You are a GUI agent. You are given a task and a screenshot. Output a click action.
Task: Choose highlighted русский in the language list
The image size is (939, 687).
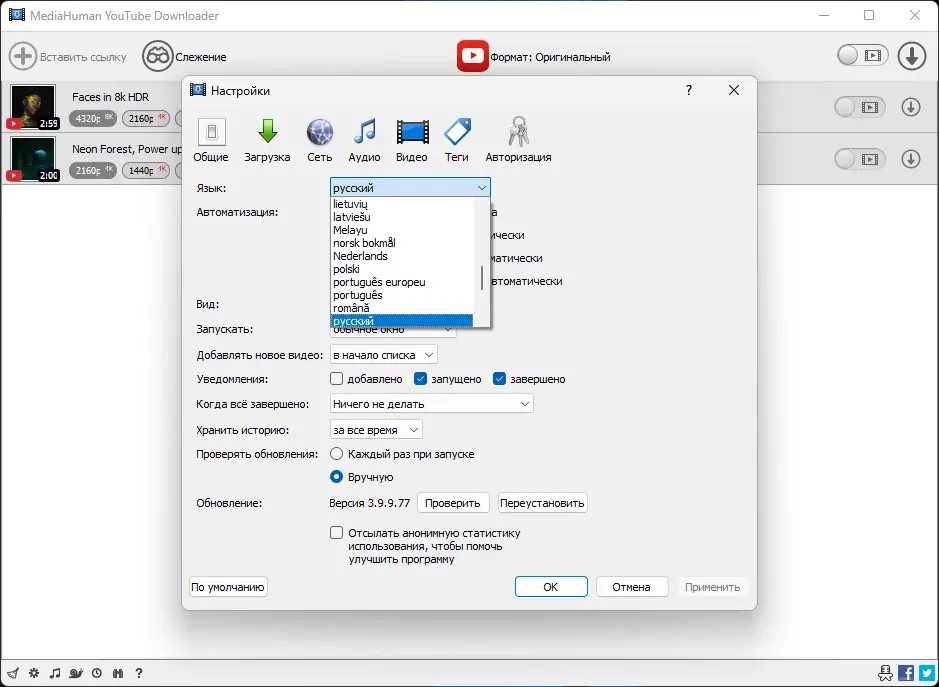[x=402, y=321]
